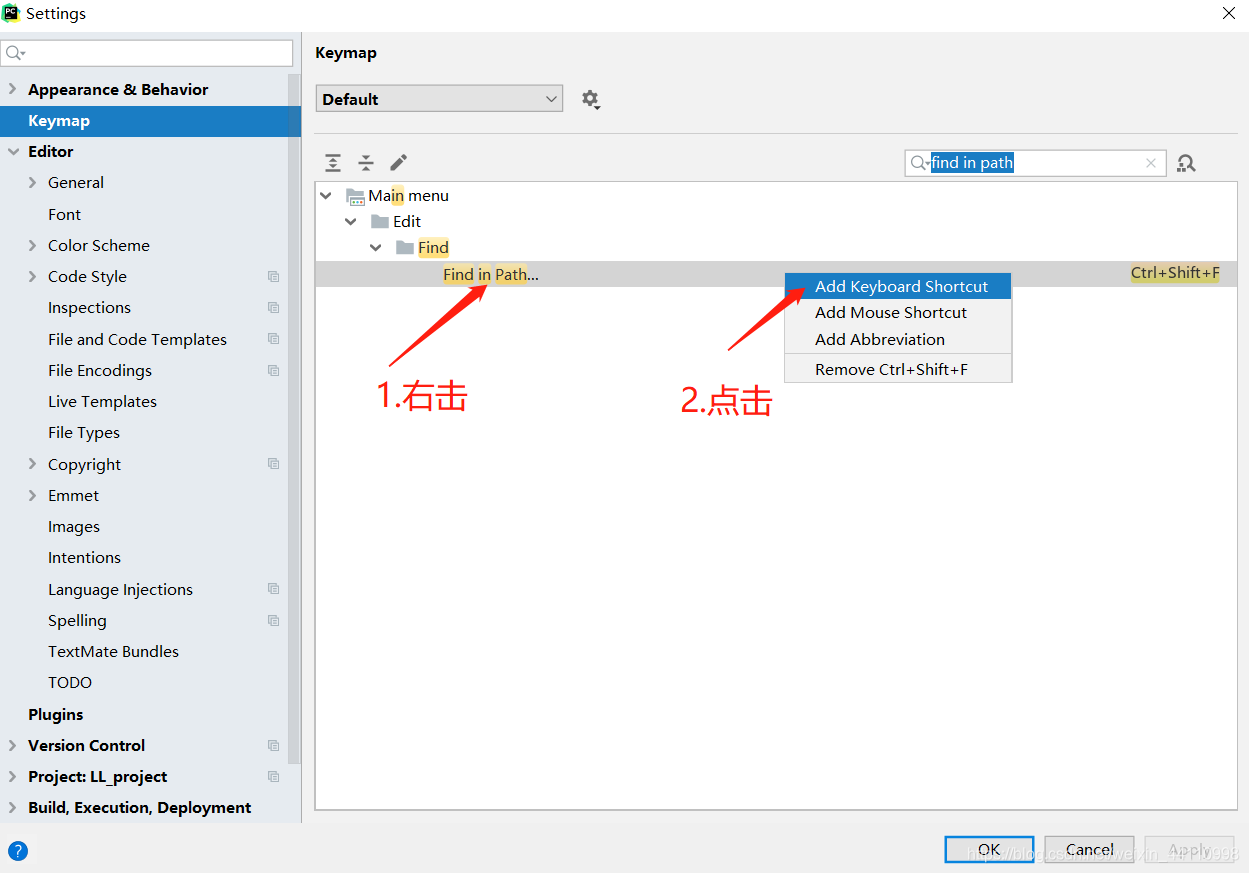1249x873 pixels.
Task: Choose Add Keyboard Shortcut from context menu
Action: 898,286
